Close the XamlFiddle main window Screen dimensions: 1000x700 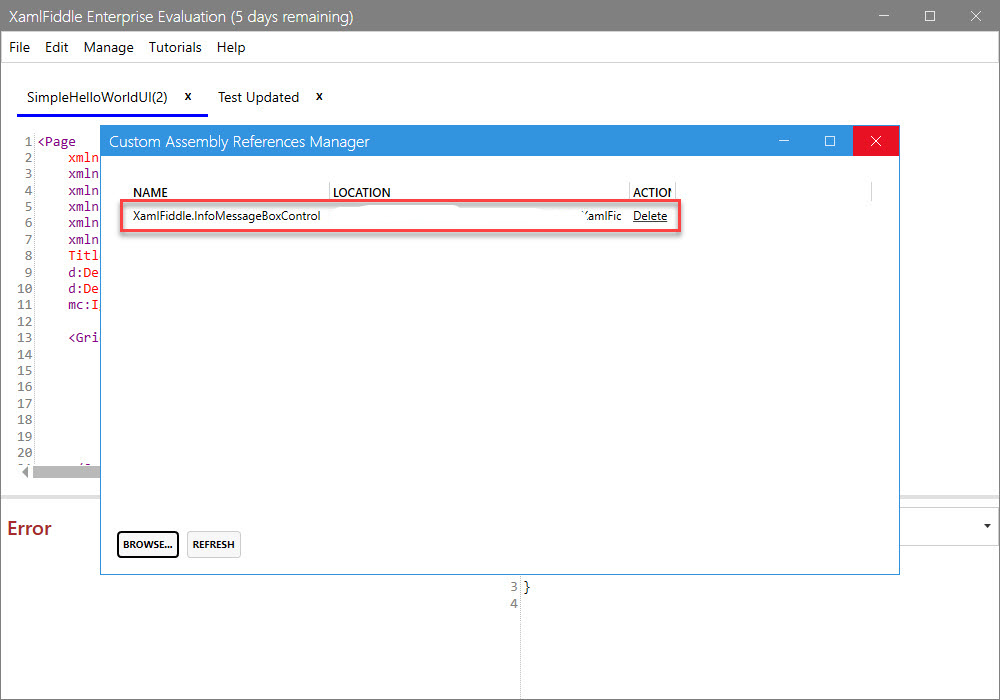point(976,16)
